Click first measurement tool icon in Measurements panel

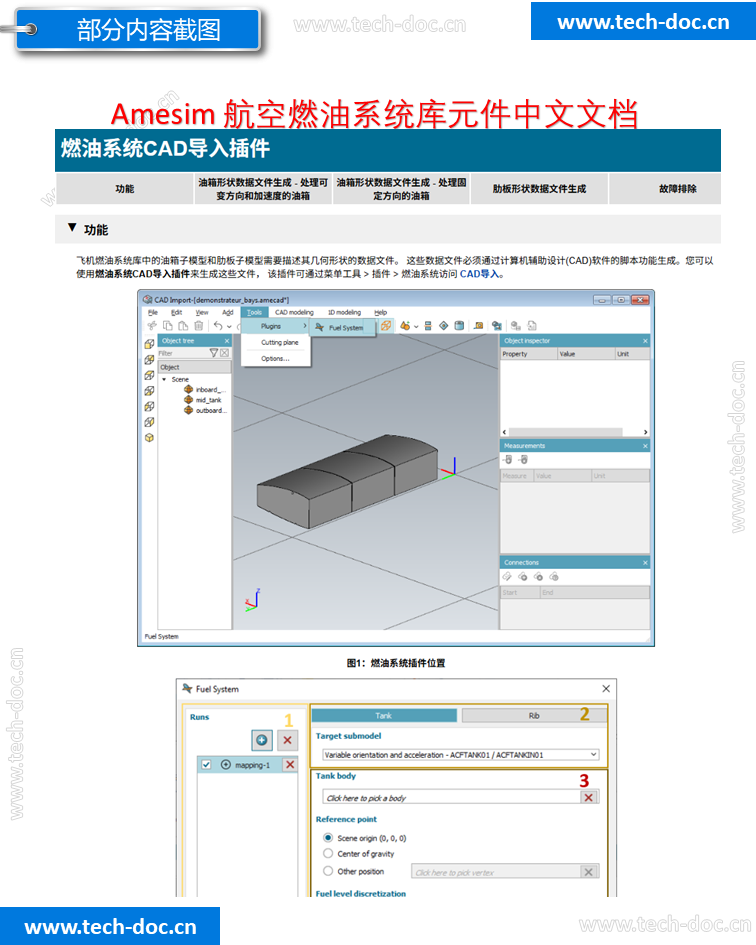click(x=508, y=460)
